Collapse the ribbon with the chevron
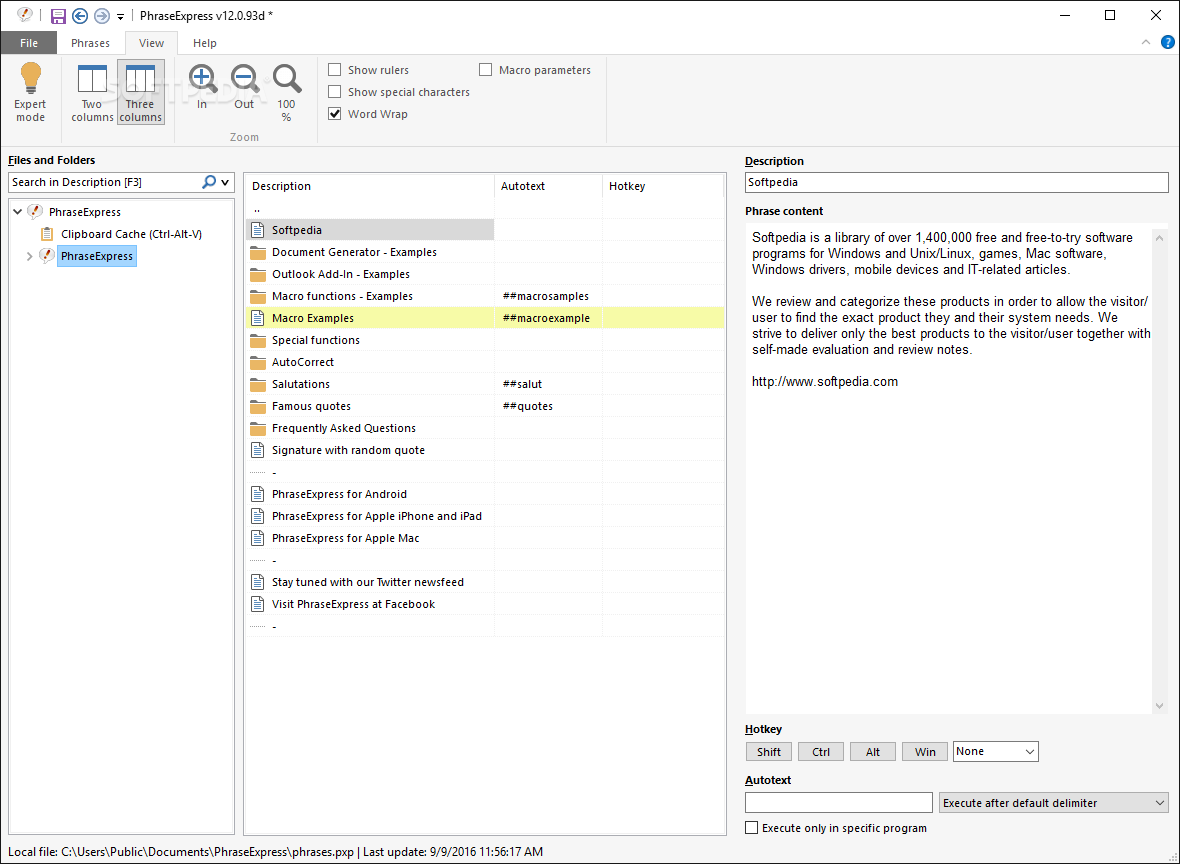The height and width of the screenshot is (864, 1180). 1145,42
